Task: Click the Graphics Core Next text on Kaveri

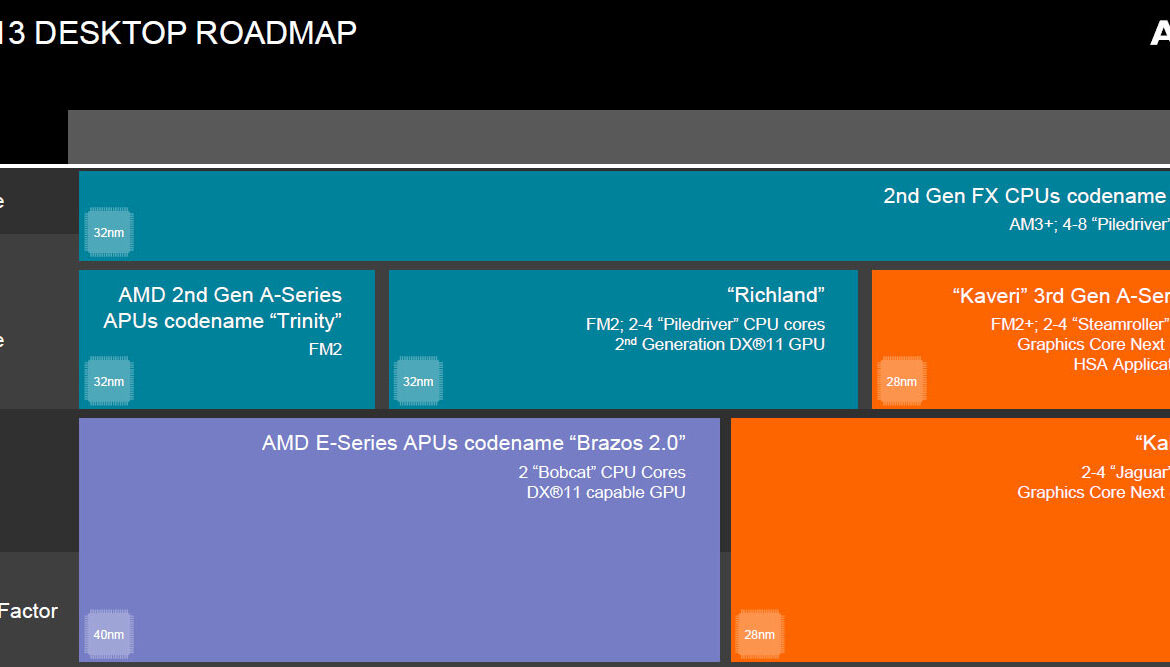Action: (x=1090, y=344)
